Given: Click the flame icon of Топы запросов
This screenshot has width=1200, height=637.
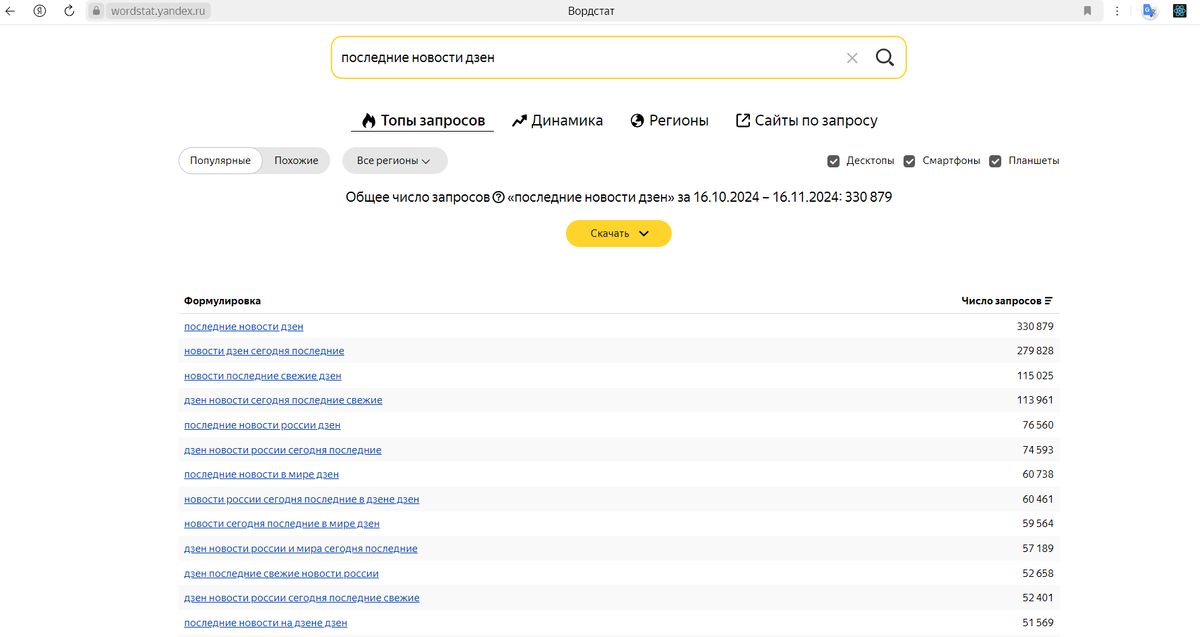Looking at the screenshot, I should click(x=369, y=121).
